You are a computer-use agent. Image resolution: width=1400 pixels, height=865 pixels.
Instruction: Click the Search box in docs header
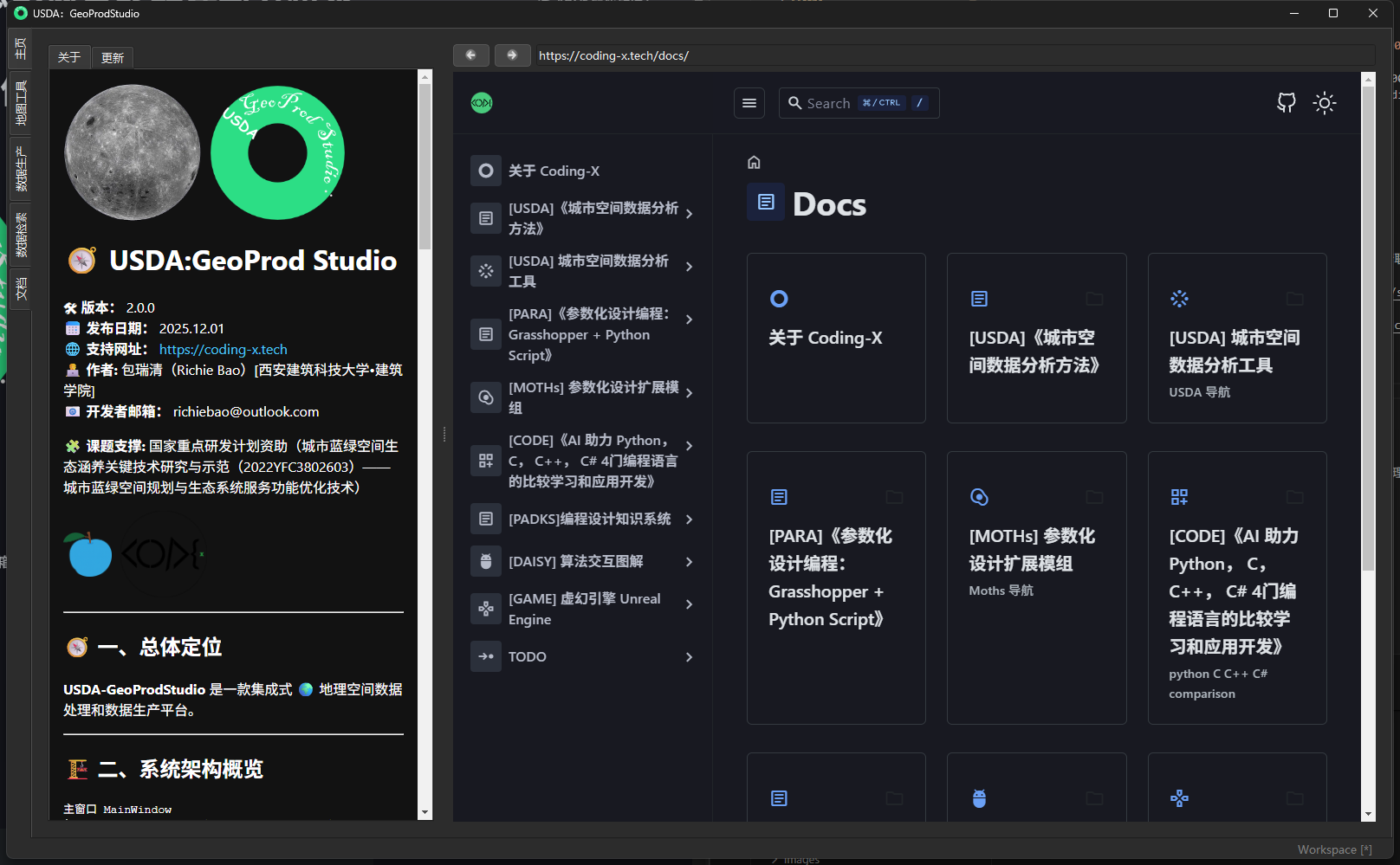tap(858, 103)
